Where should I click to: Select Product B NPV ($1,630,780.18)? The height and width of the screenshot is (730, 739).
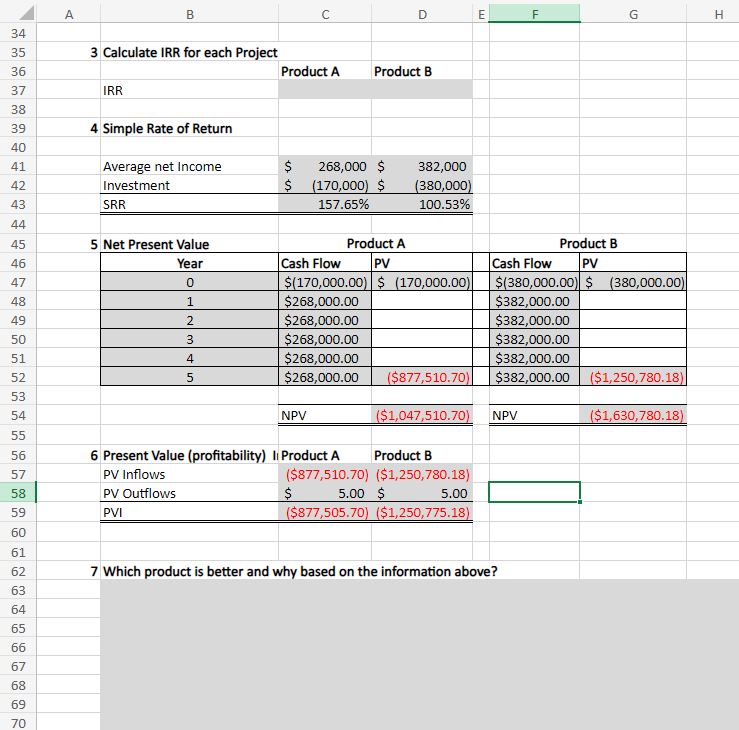point(633,415)
